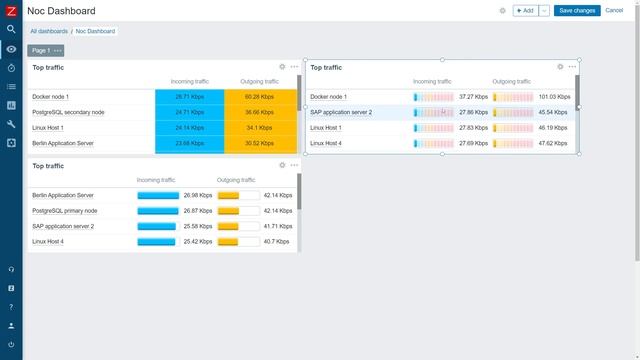640x360 pixels.
Task: Click the incoming traffic bar for Berlin Application Server
Action: point(158,196)
